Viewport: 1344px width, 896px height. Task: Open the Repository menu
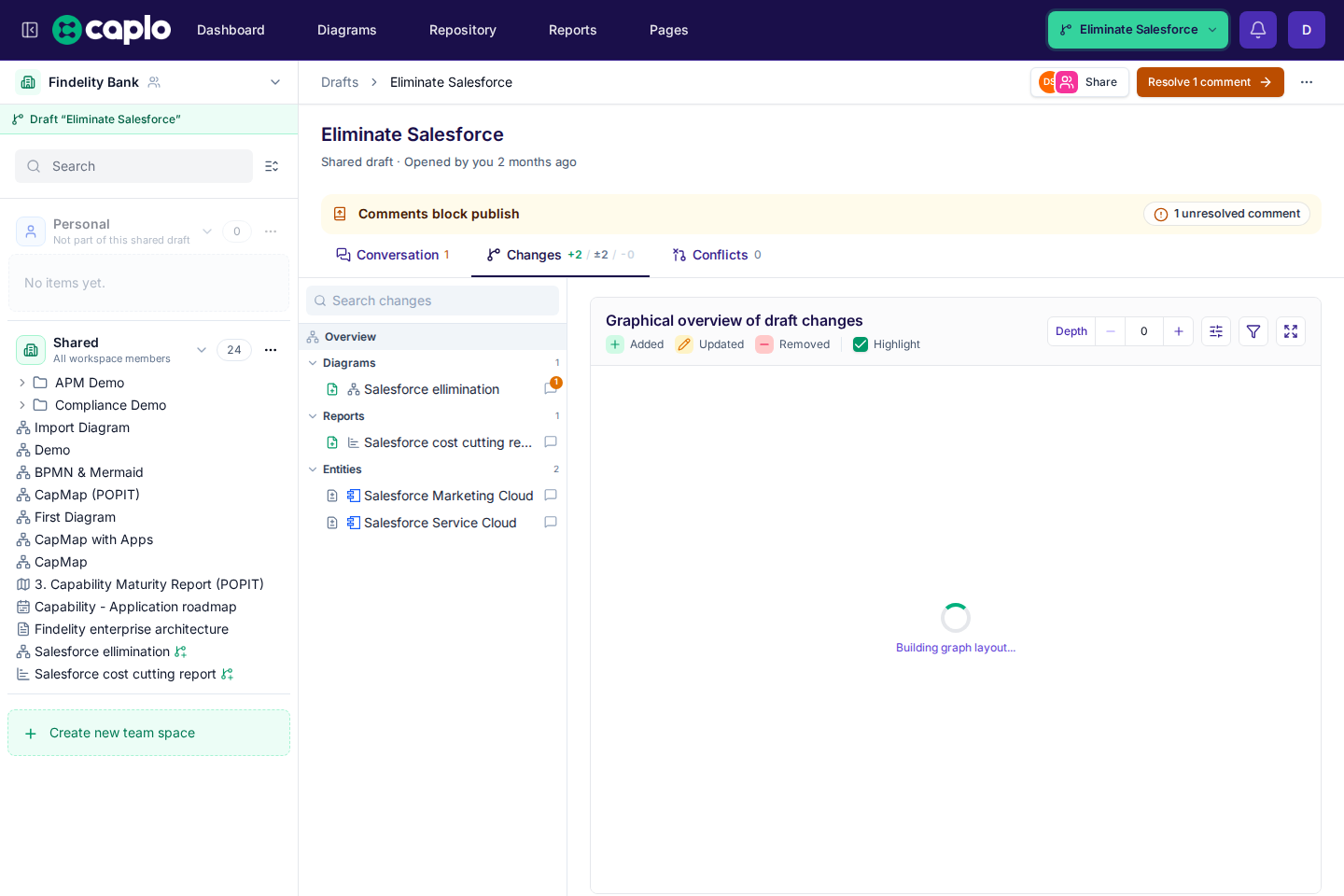click(463, 30)
